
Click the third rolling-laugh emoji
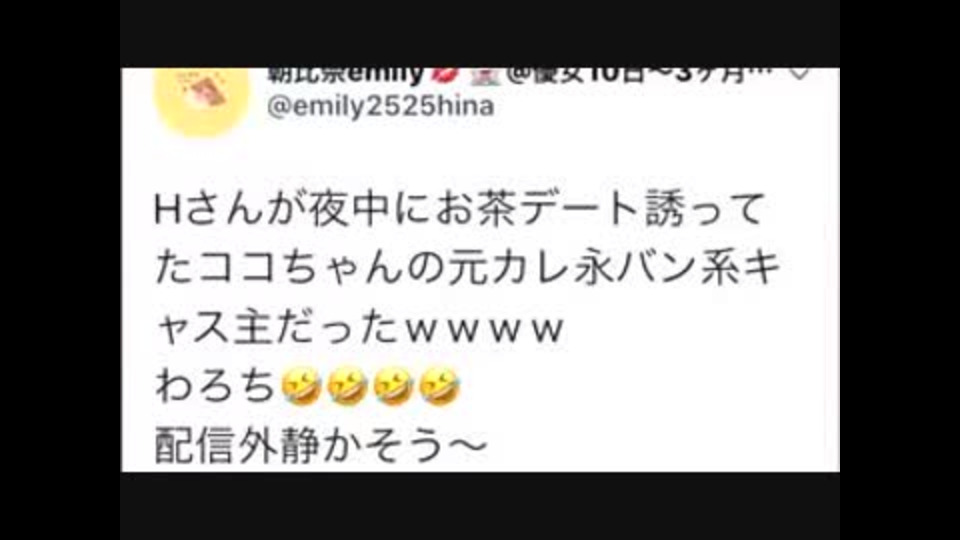tap(393, 388)
